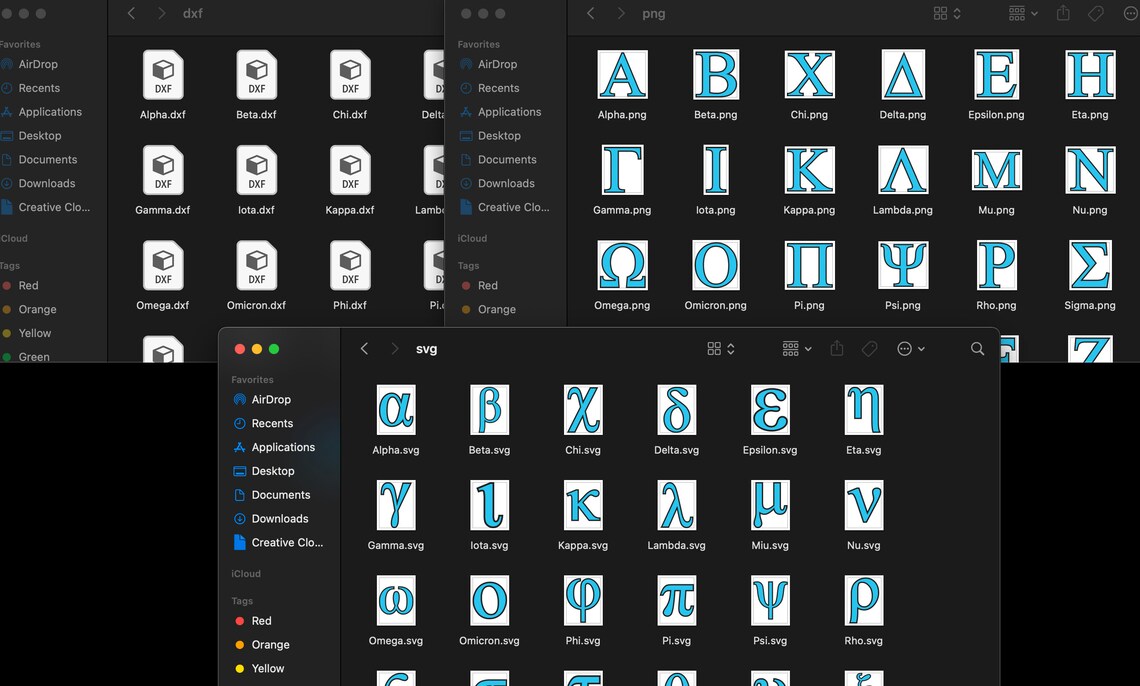Open Iota.png from the png window

coord(715,170)
